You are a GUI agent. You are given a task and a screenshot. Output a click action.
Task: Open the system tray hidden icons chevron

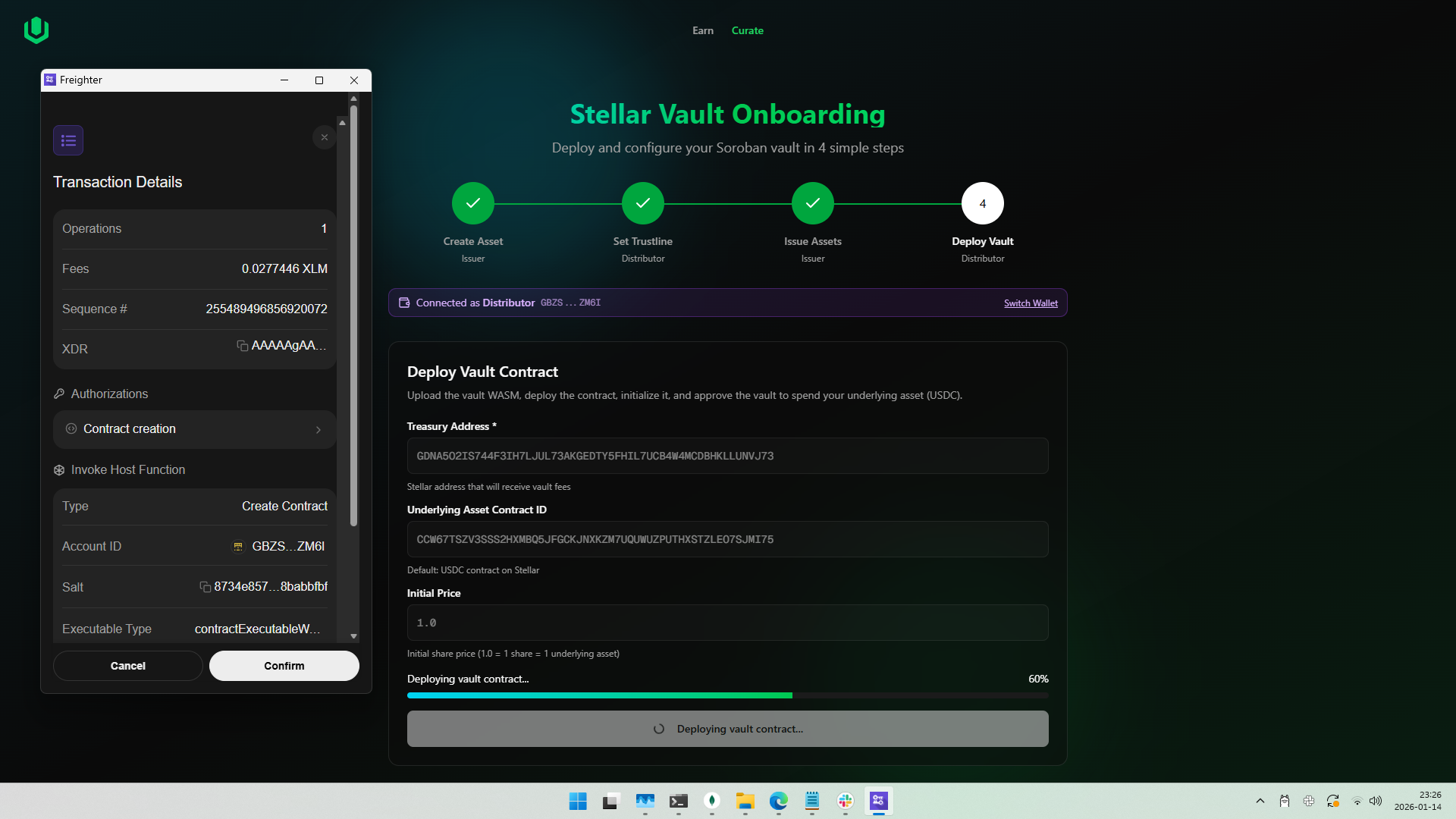pyautogui.click(x=1260, y=801)
